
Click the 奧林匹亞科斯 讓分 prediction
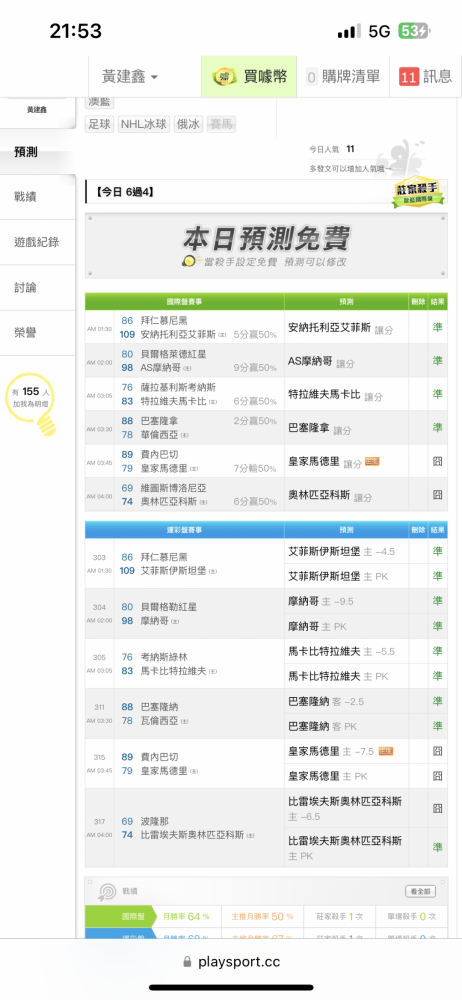[x=330, y=495]
